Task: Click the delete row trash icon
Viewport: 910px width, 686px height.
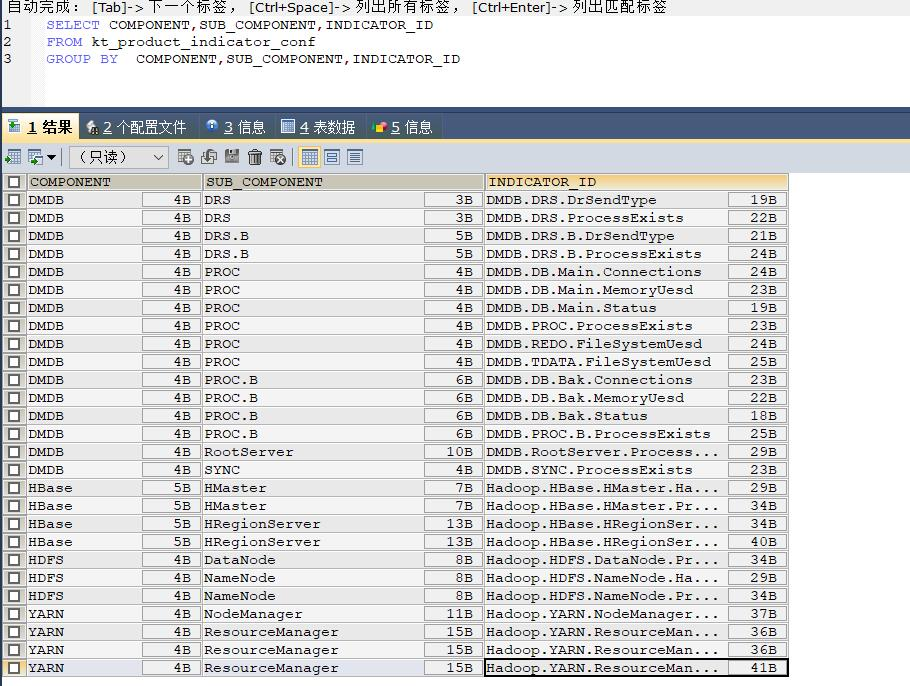Action: point(257,157)
